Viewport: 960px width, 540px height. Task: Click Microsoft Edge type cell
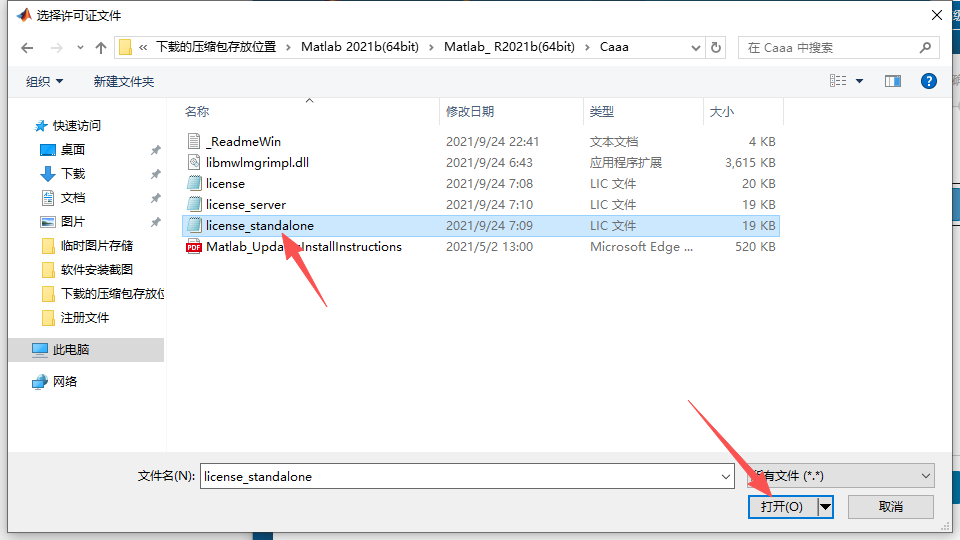(641, 247)
